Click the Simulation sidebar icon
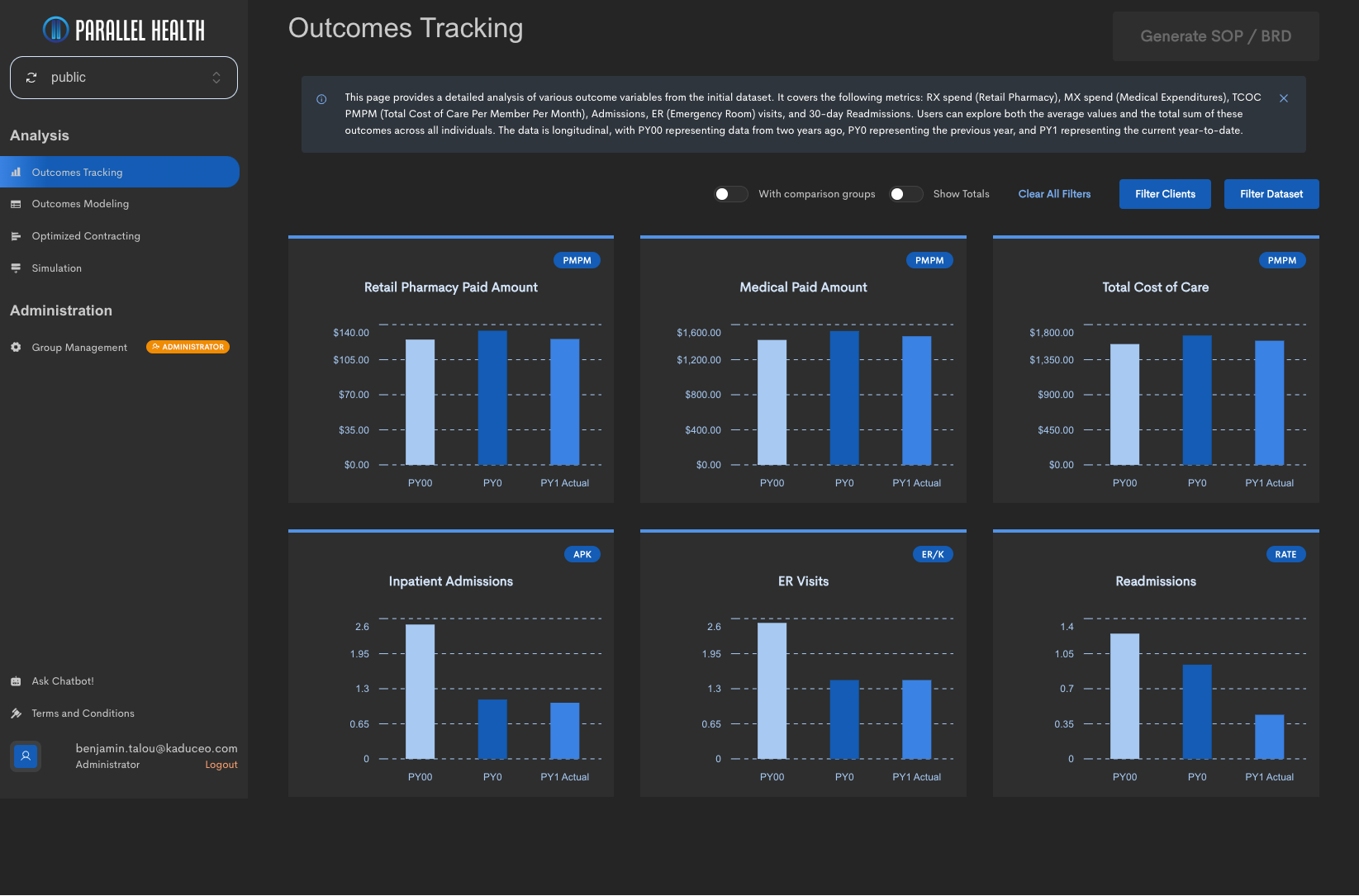 click(x=16, y=268)
